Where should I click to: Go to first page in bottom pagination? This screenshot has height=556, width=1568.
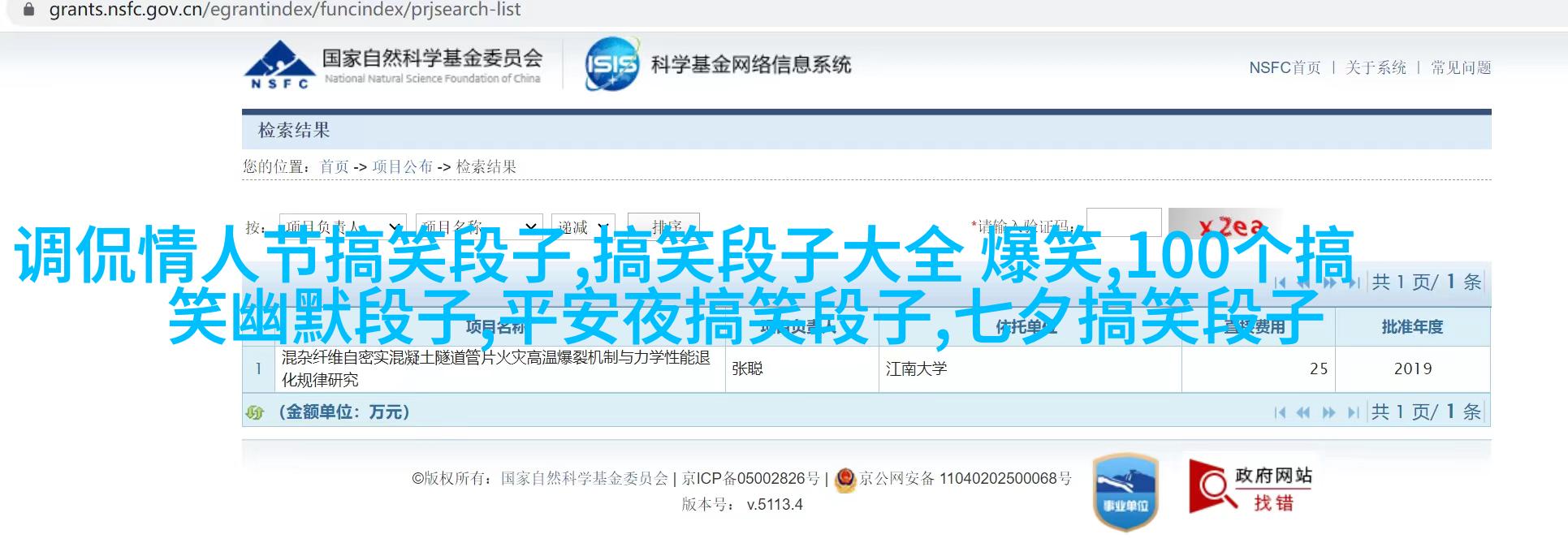click(1281, 412)
